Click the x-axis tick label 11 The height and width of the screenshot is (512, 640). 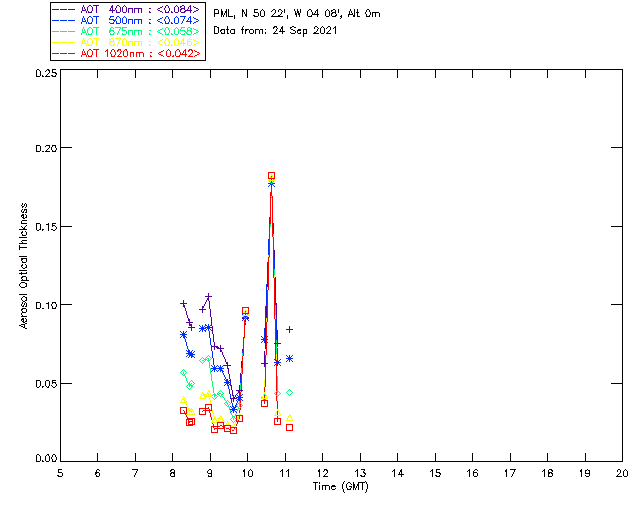pyautogui.click(x=285, y=473)
